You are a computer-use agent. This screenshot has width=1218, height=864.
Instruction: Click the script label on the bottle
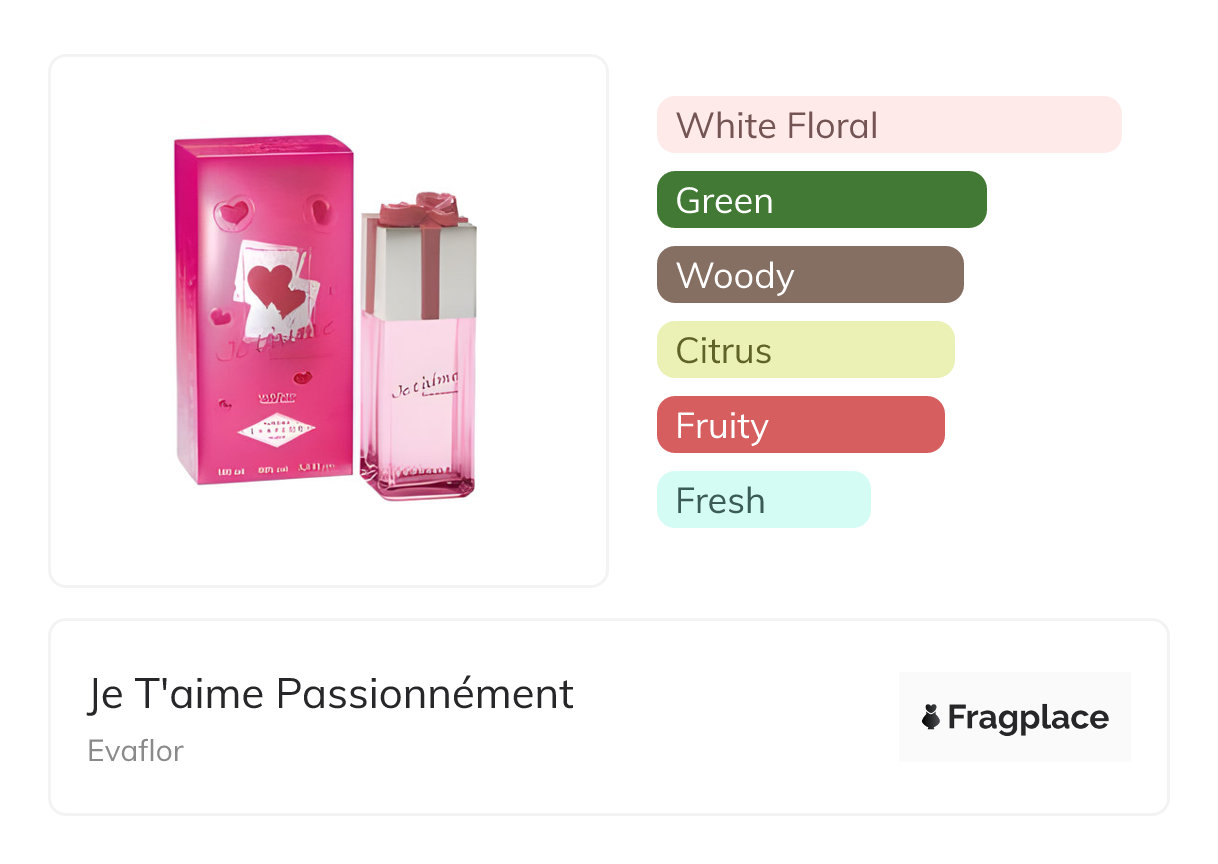click(426, 381)
